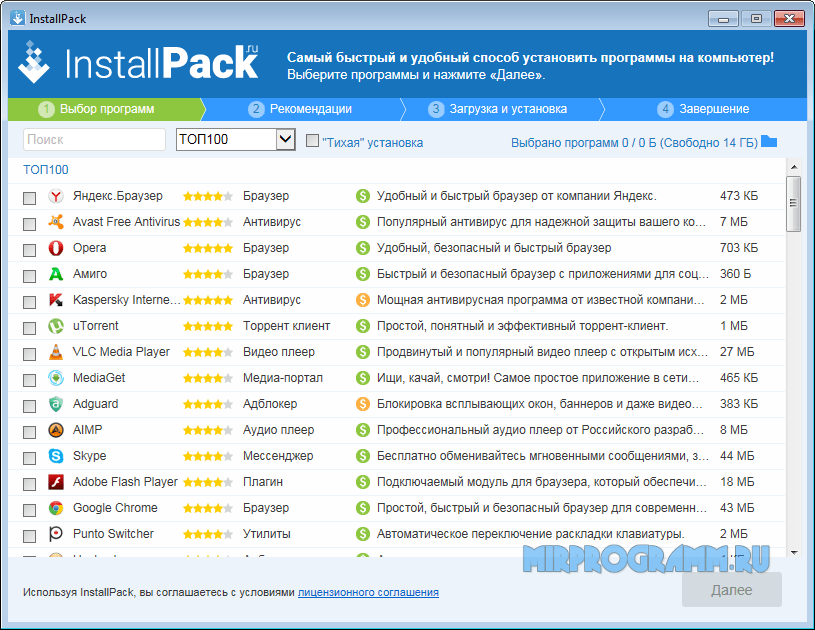
Task: Select the Adobe Flash Player icon
Action: click(56, 482)
